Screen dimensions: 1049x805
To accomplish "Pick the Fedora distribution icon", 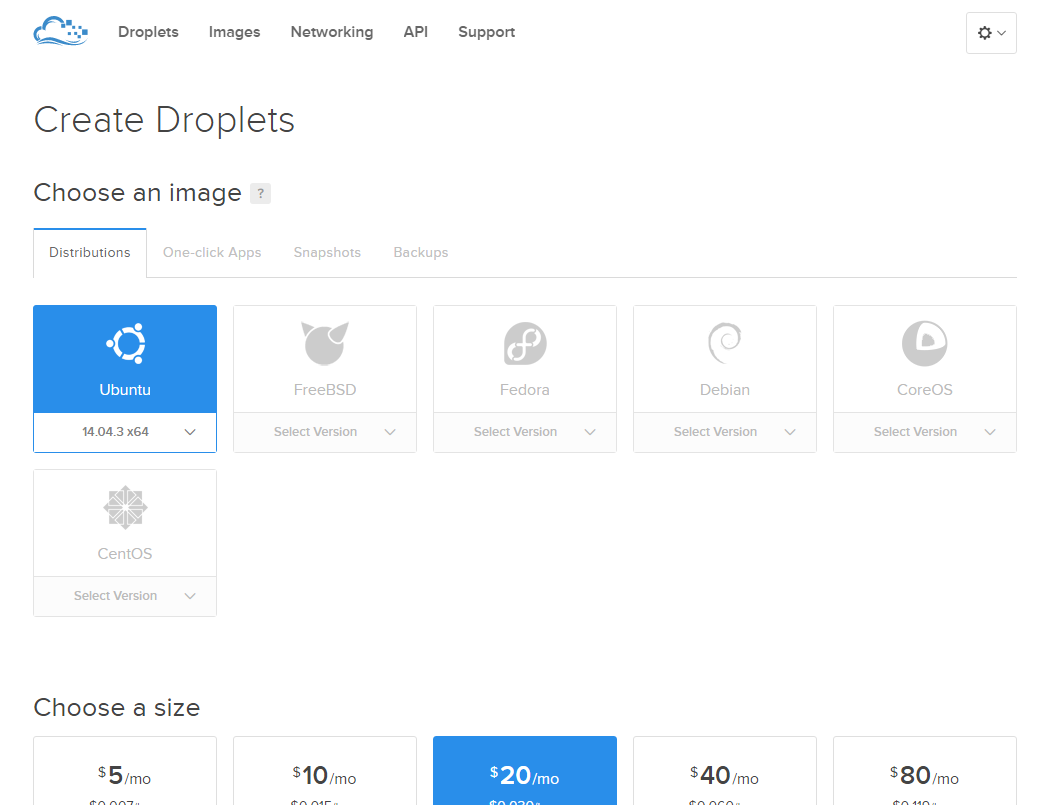I will (525, 344).
